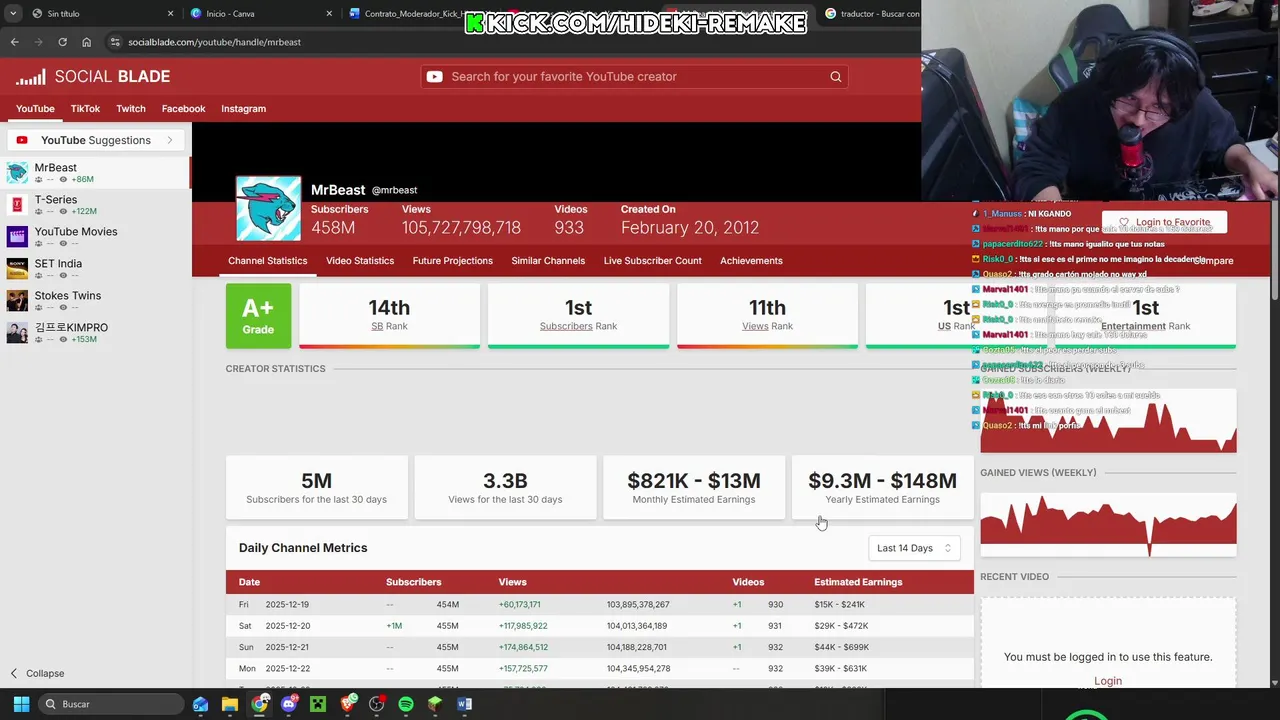This screenshot has height=720, width=1280.
Task: Click the magnifier icon in creator search
Action: coord(836,77)
